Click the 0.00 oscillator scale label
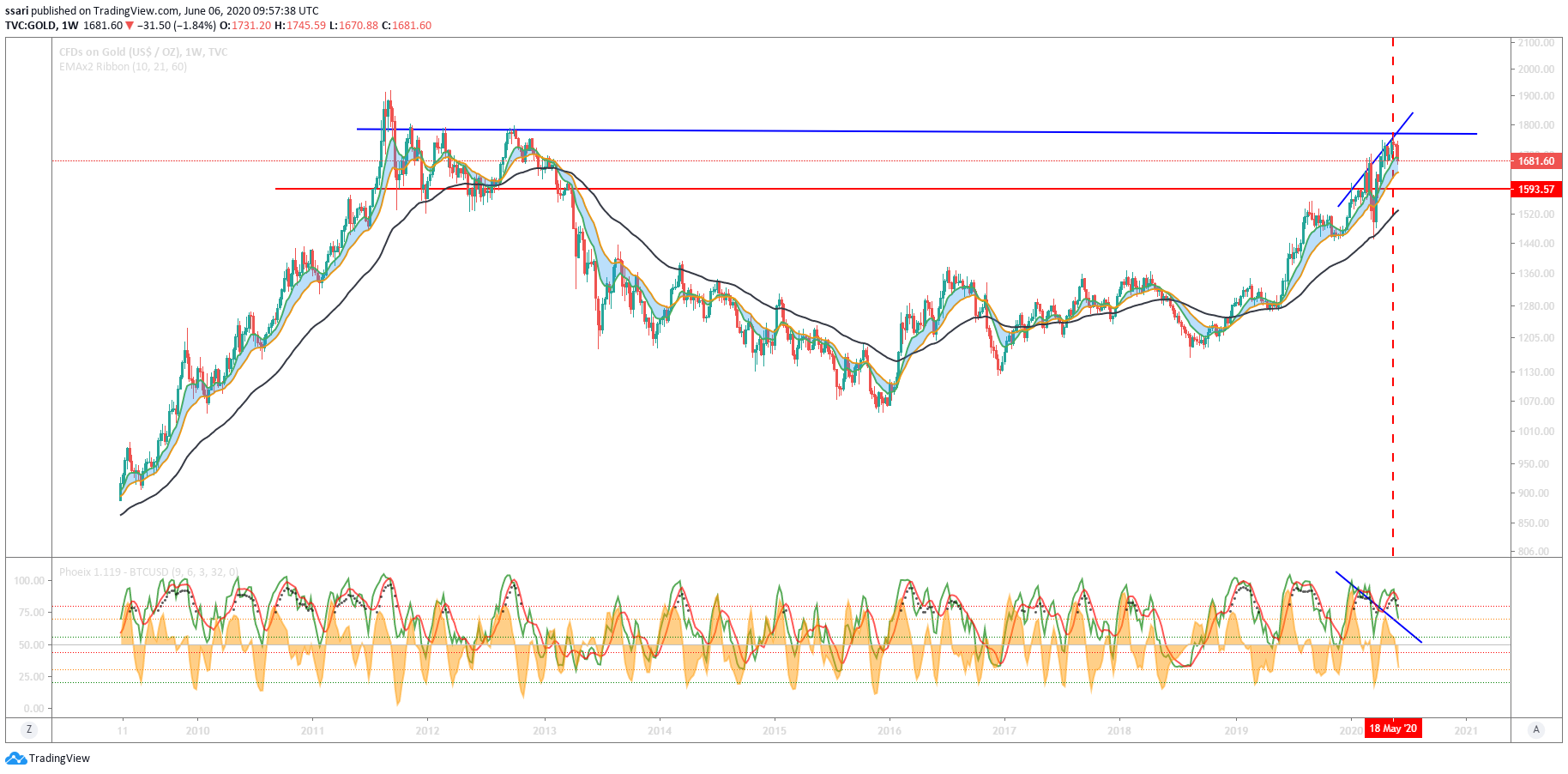 34,709
